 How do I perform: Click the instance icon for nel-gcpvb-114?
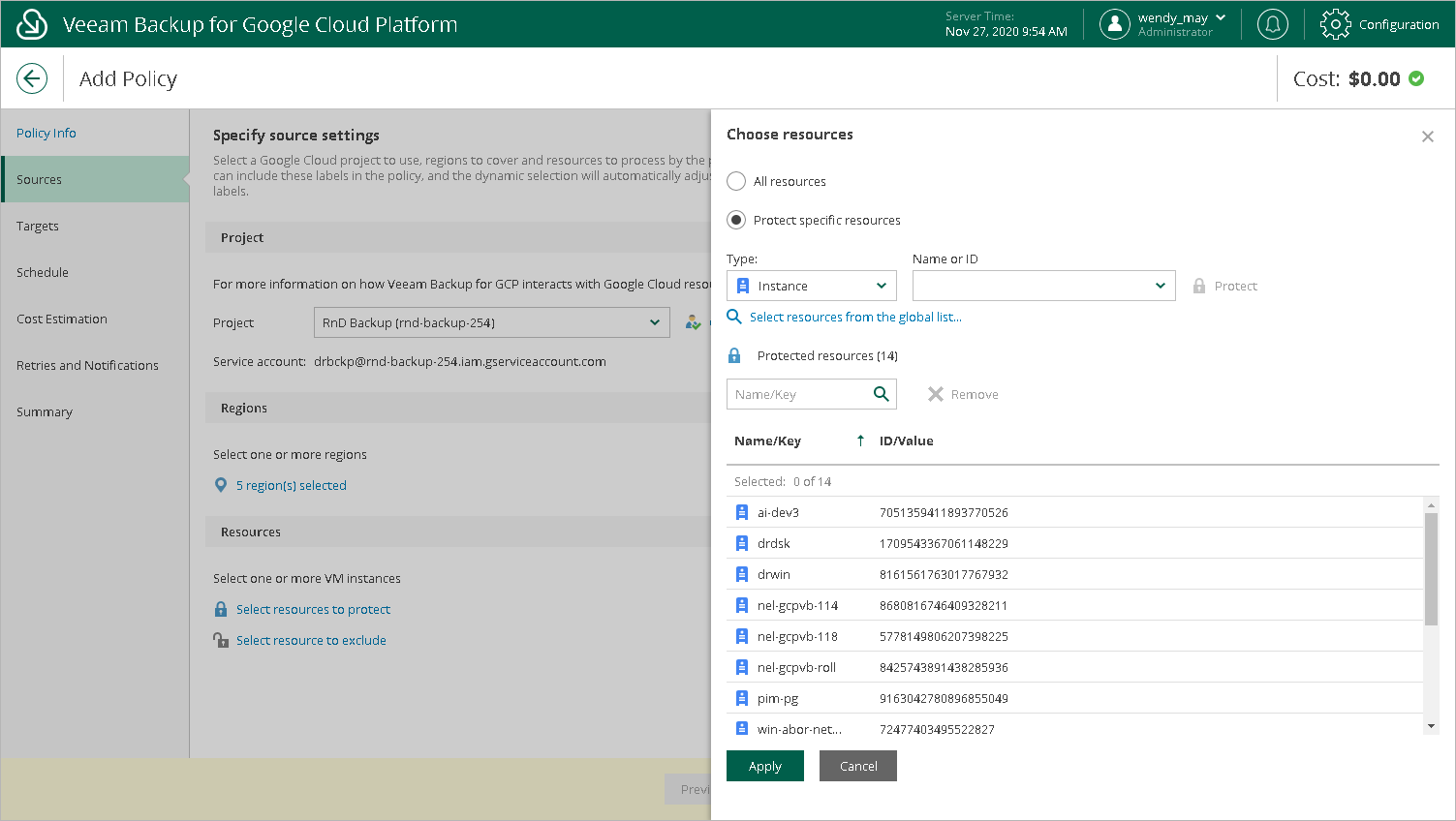(x=742, y=605)
